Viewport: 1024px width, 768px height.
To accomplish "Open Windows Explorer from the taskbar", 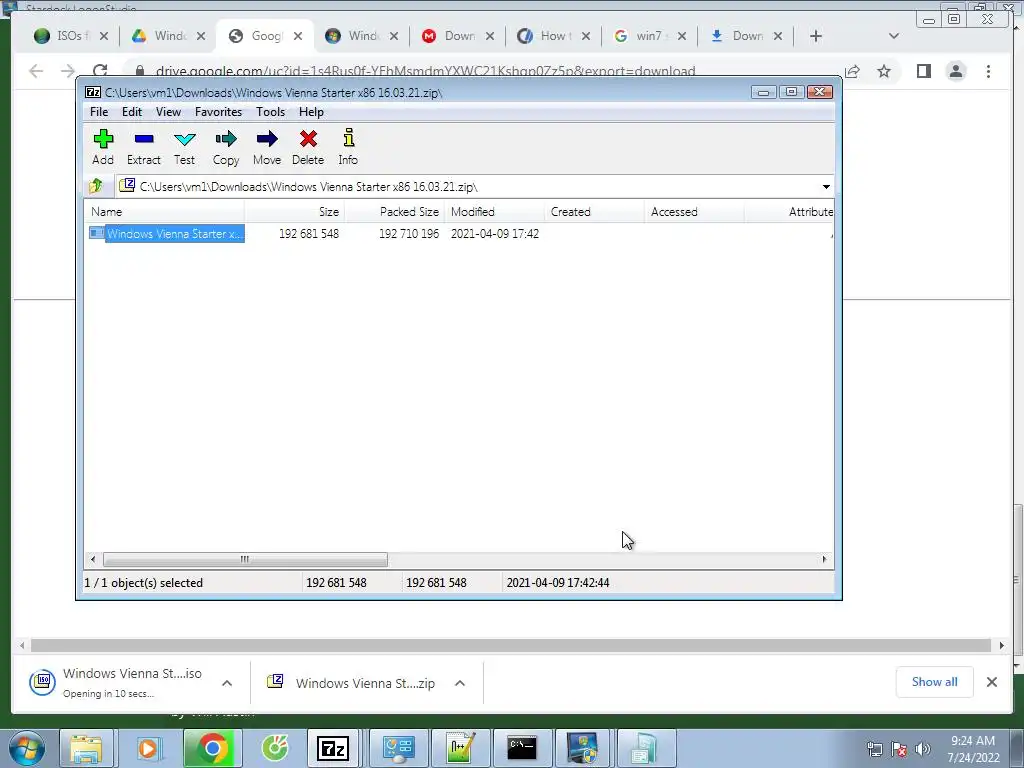I will pyautogui.click(x=87, y=748).
